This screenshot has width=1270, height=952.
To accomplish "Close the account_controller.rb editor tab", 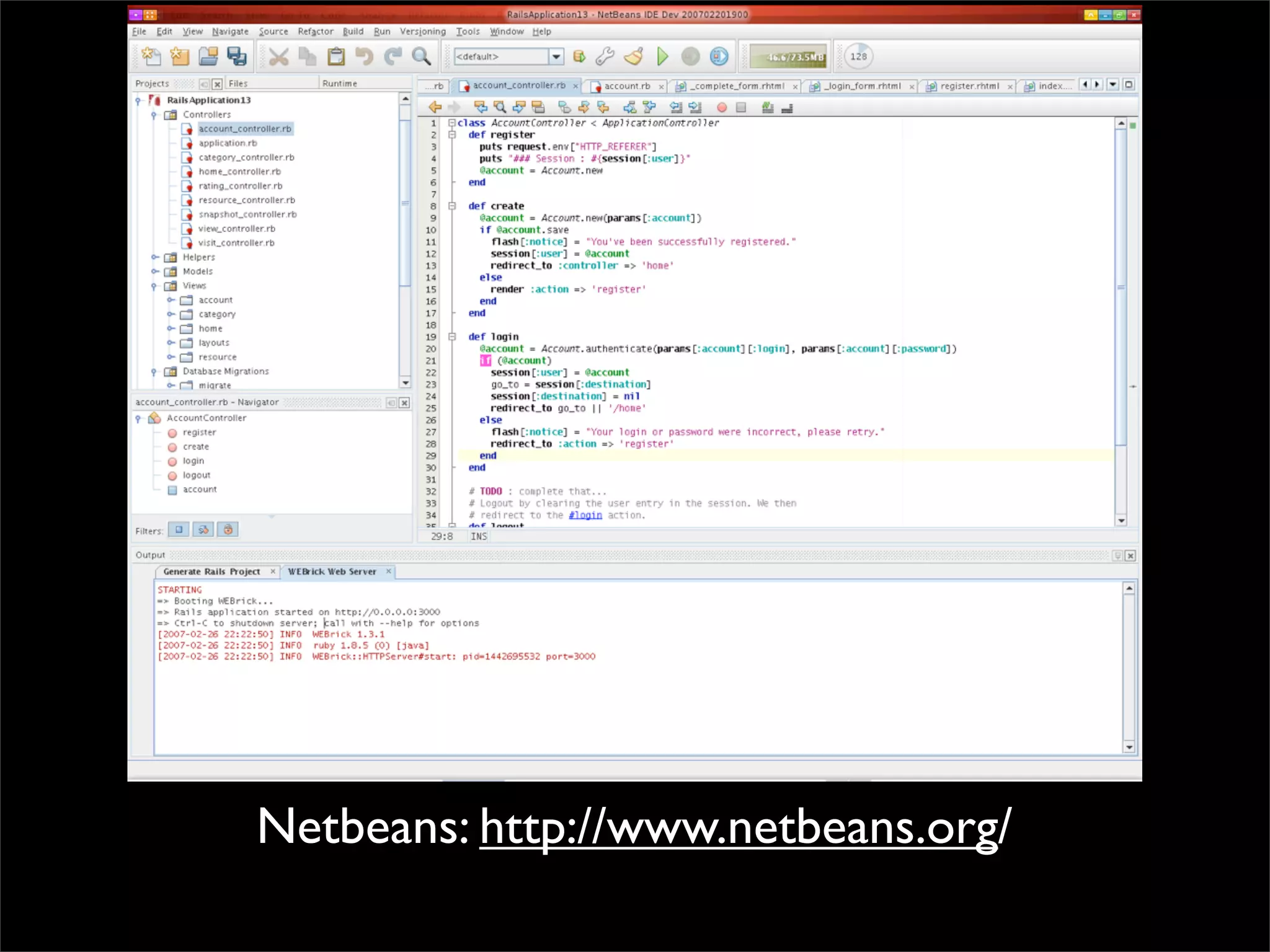I will click(575, 86).
